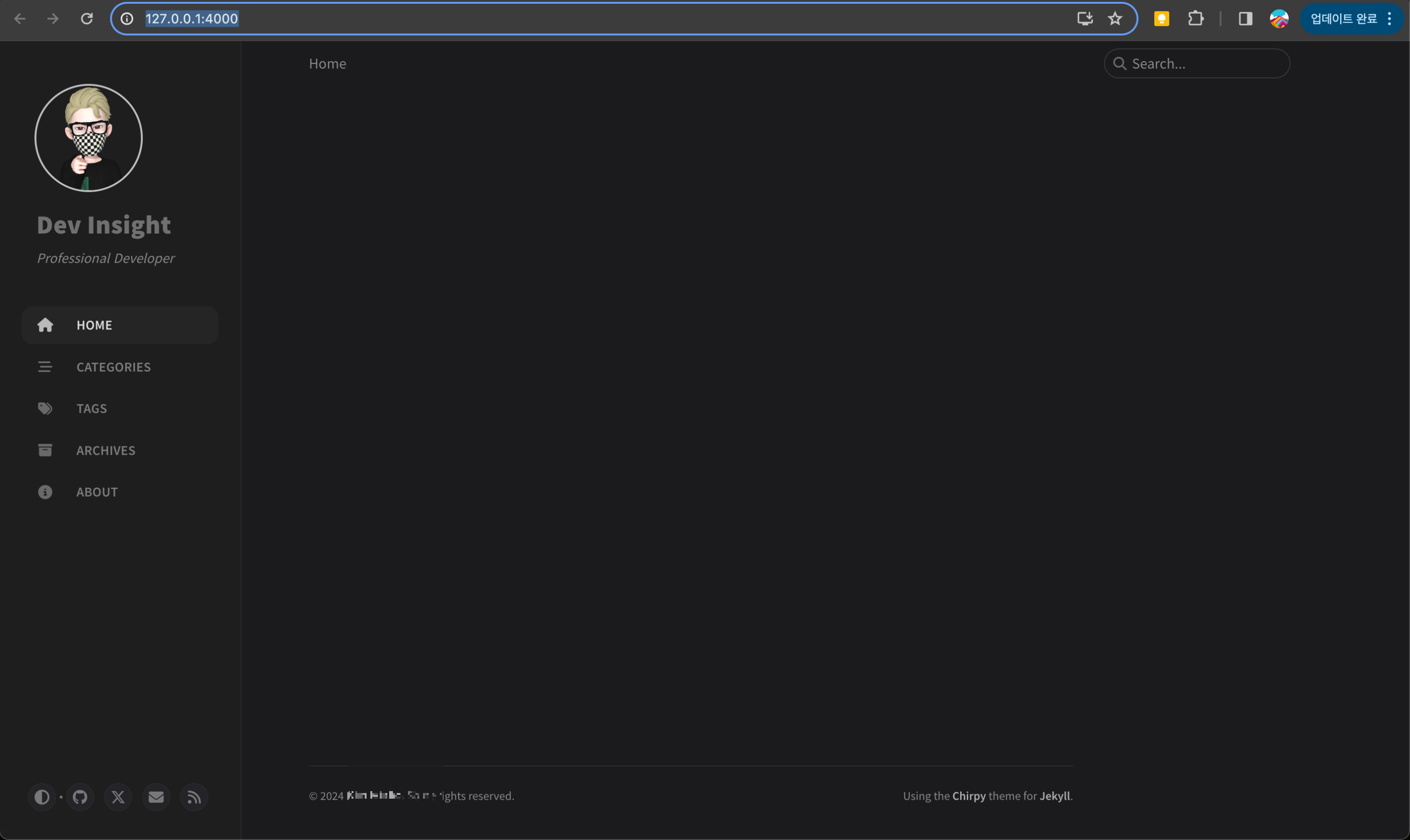Open the Extensions puzzle icon
Image resolution: width=1410 pixels, height=840 pixels.
pyautogui.click(x=1195, y=19)
